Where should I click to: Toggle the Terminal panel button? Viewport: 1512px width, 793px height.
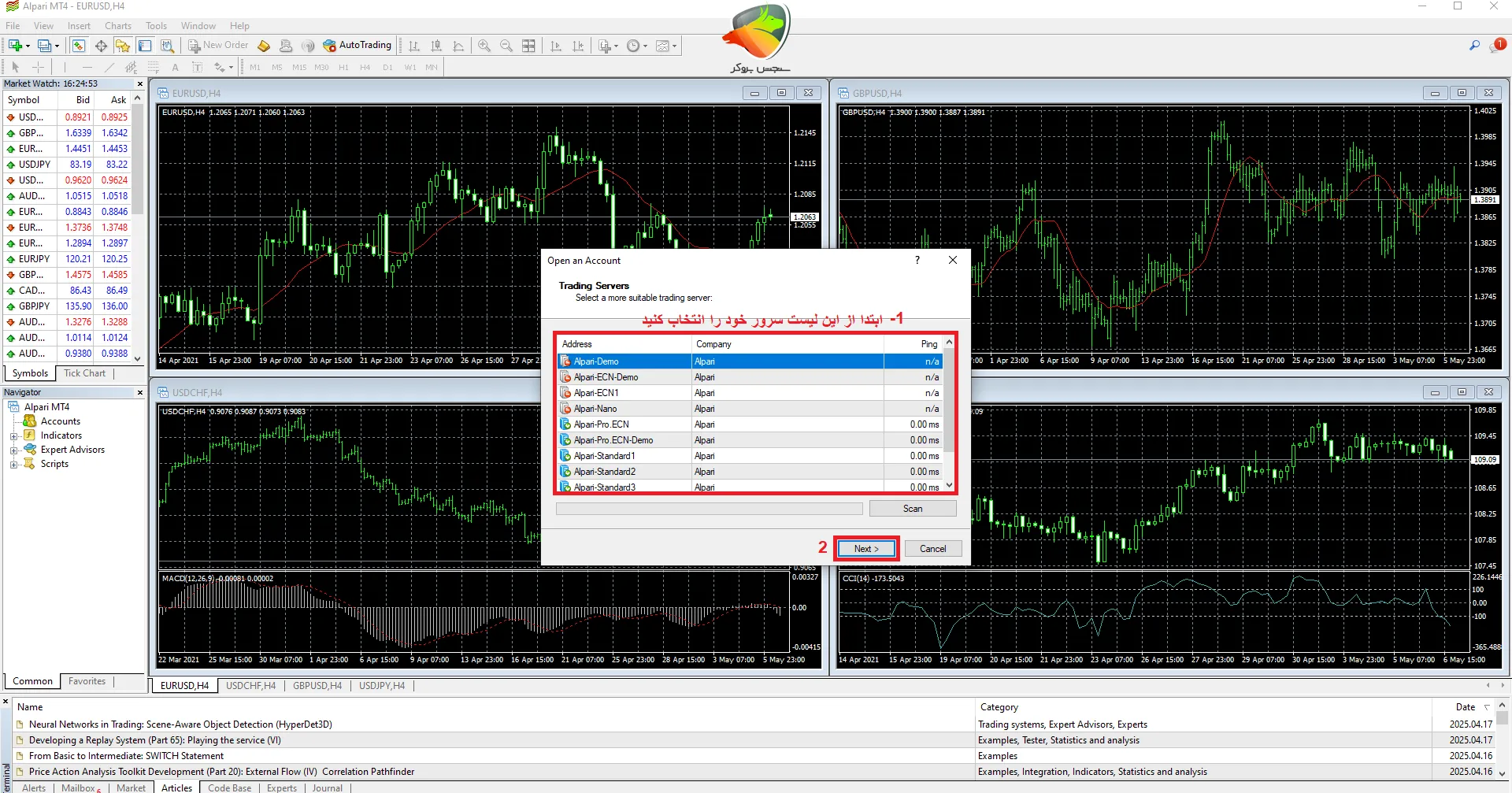point(145,46)
